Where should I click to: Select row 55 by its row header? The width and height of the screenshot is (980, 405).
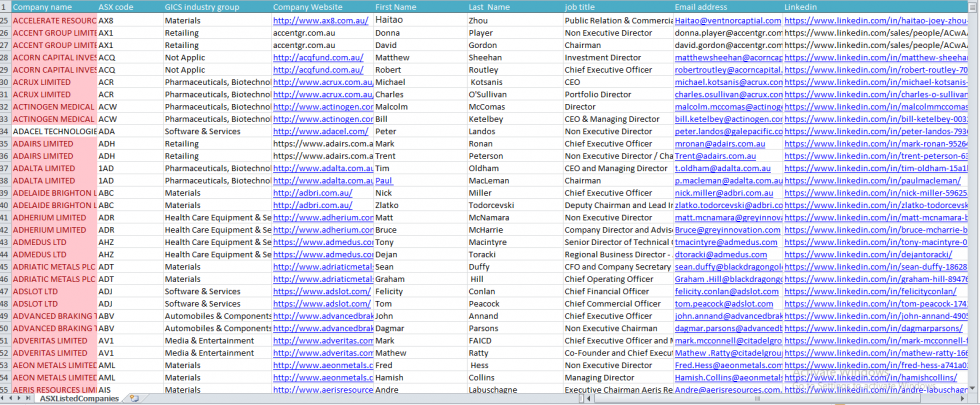(5, 390)
